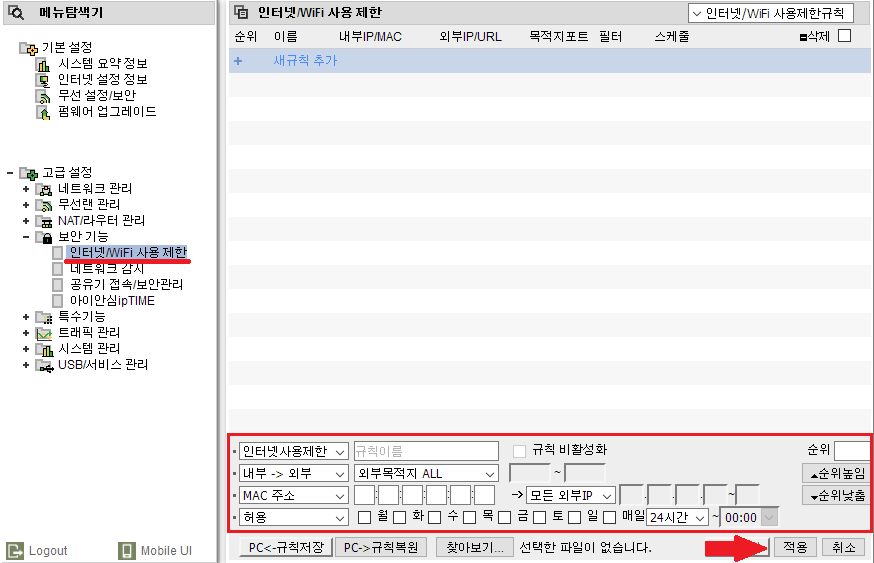Click the 네트워크 관리 icon
This screenshot has height=563, width=874.
tap(44, 190)
